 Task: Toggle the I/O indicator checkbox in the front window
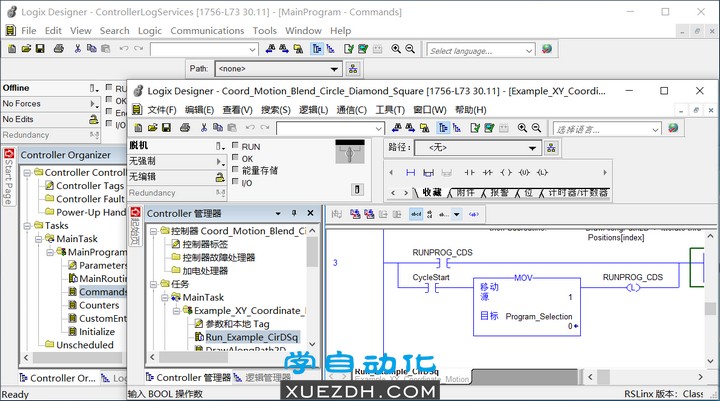[x=235, y=182]
